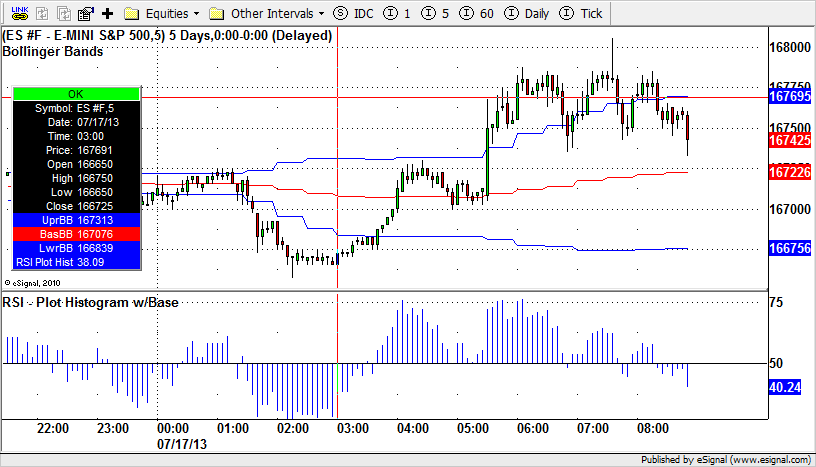This screenshot has height=467, width=816.
Task: Click the Bollinger Bands study label
Action: [53, 52]
